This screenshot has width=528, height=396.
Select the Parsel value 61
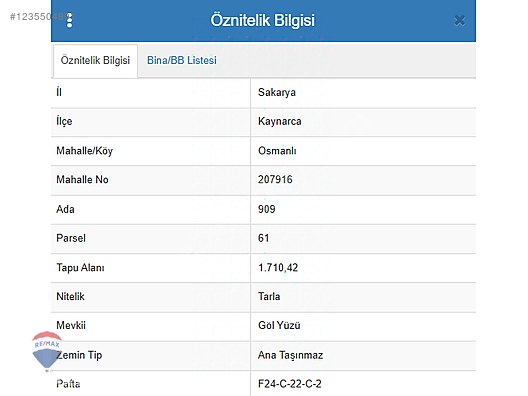(x=264, y=238)
